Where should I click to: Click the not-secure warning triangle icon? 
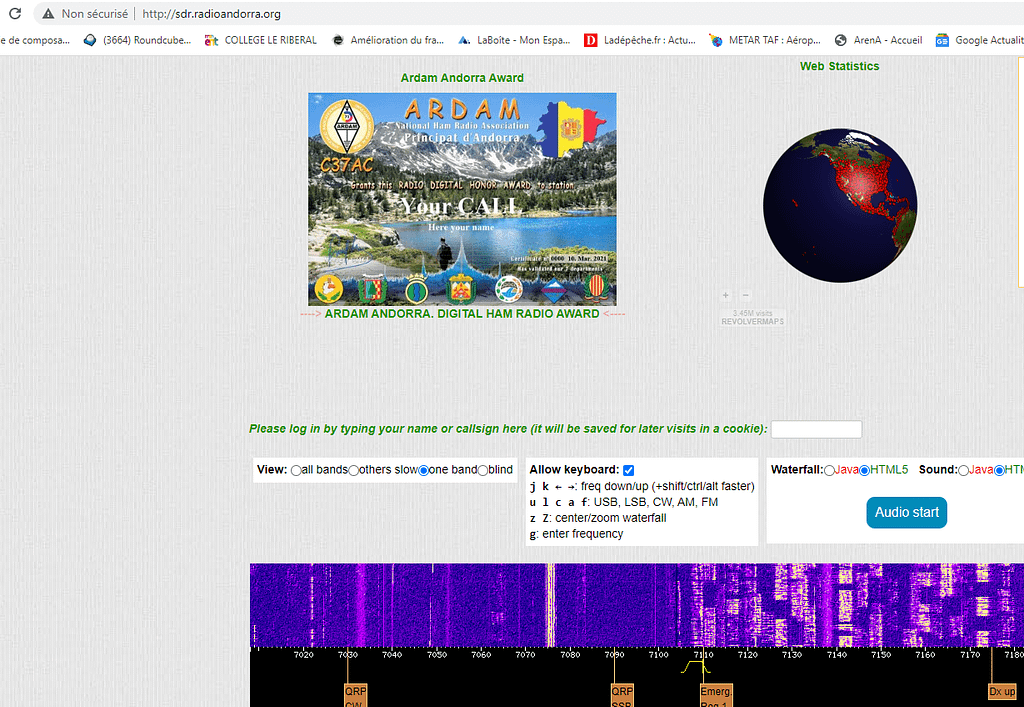point(48,14)
